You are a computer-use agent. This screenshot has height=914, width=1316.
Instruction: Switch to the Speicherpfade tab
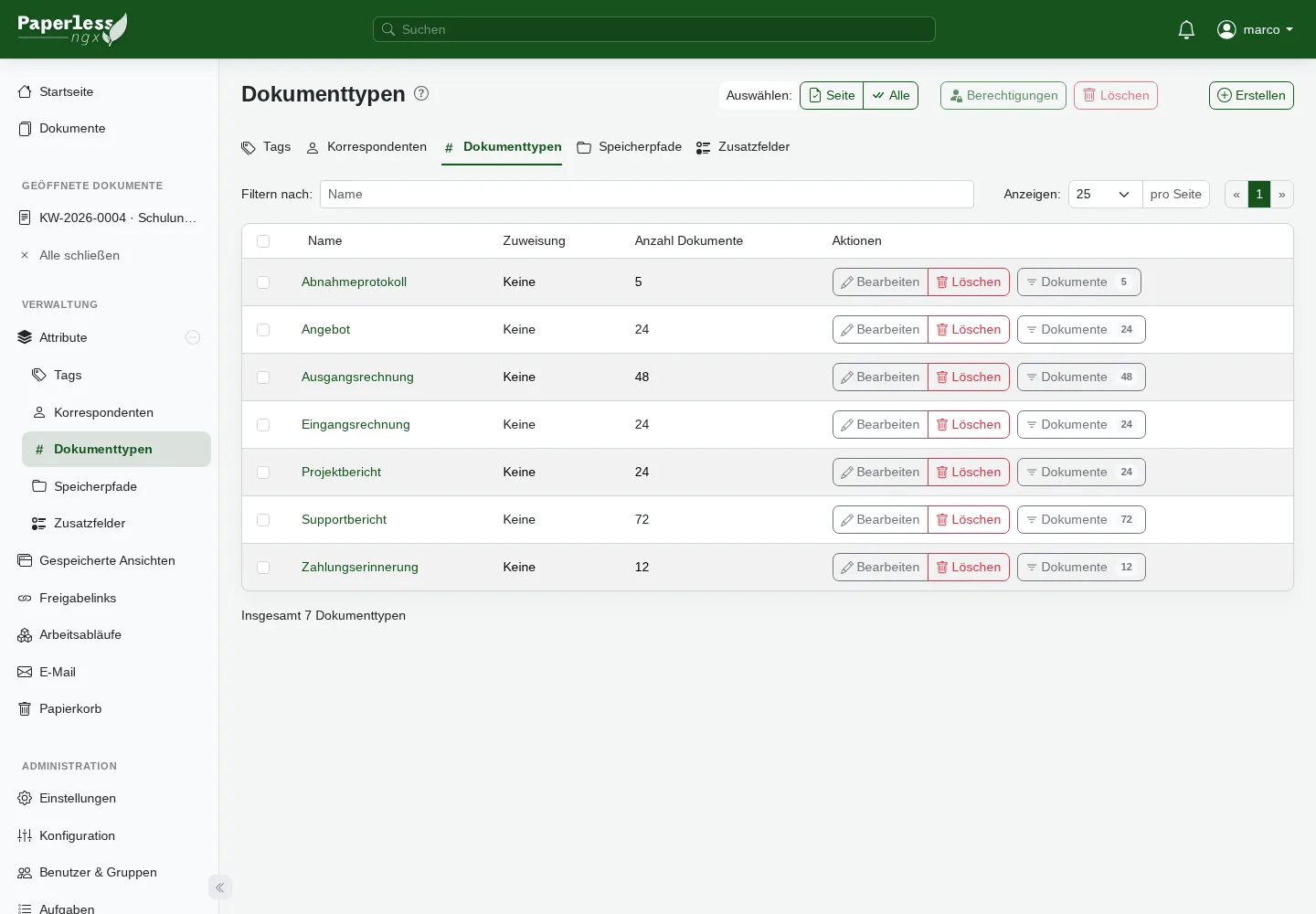click(630, 147)
